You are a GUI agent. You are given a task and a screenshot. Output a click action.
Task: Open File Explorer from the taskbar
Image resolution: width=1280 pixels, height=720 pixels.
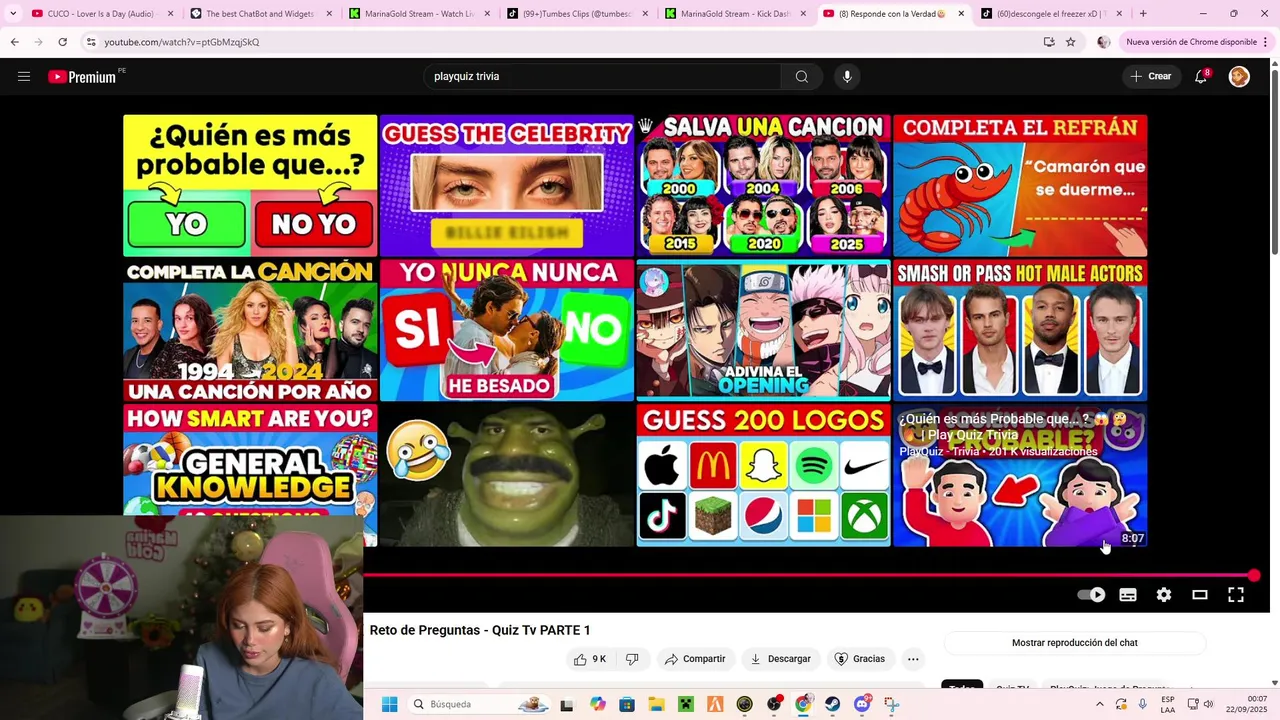(656, 704)
